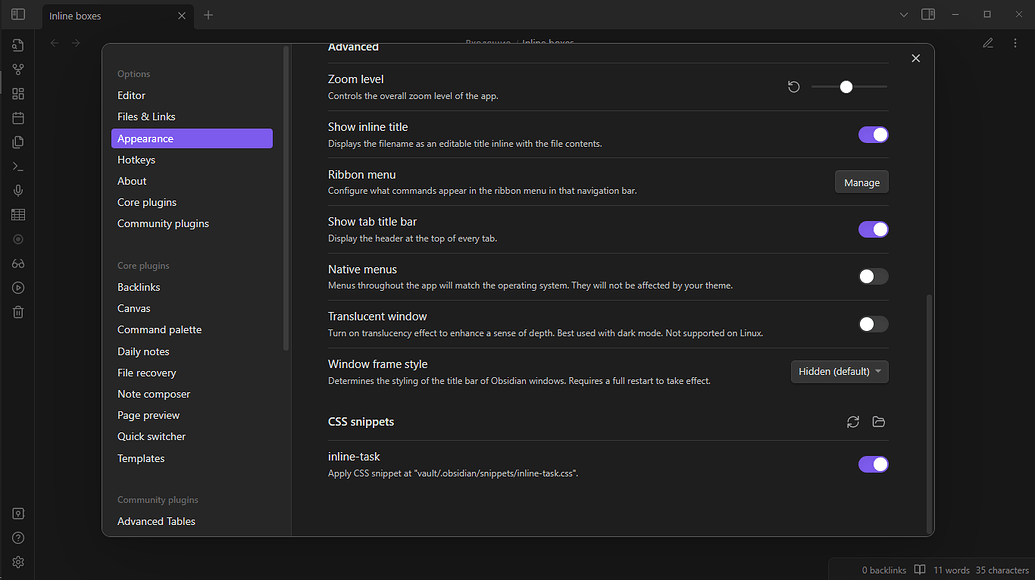Open a new tab with the plus button
The image size is (1035, 580).
pos(208,15)
